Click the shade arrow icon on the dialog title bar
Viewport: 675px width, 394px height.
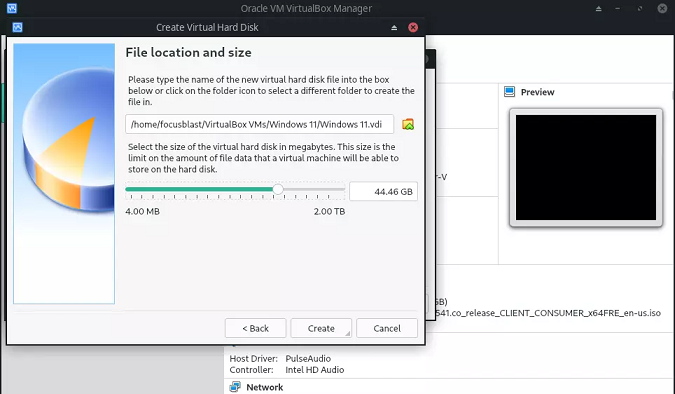[x=394, y=28]
